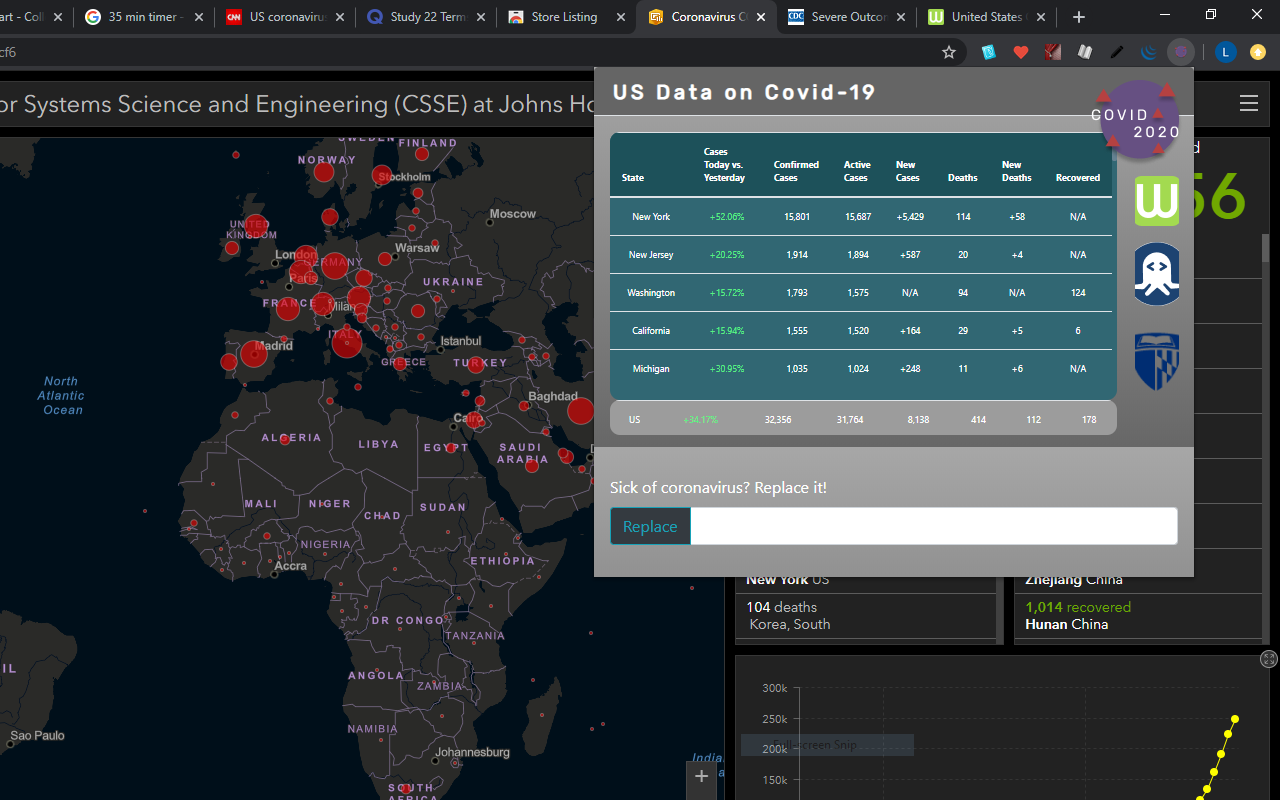Click the '1,014 recovered' Hunan China entry

click(x=1138, y=616)
